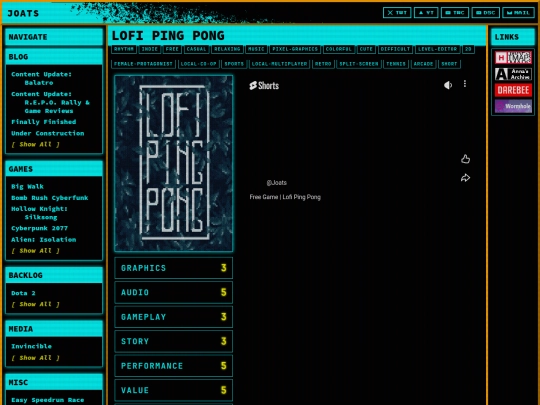Click the JOATS site logo

[x=23, y=13]
